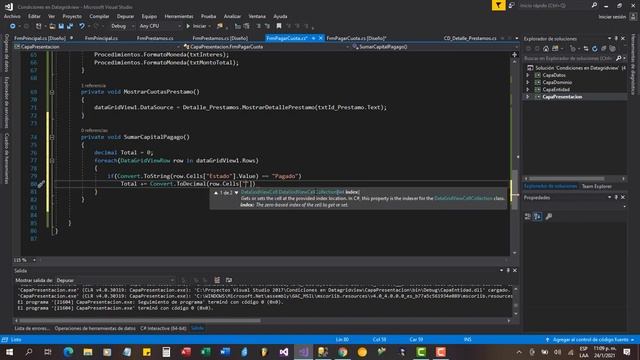Image resolution: width=640 pixels, height=360 pixels.
Task: Click the Alphabetical sort icon in Propiedades
Action: [538, 216]
